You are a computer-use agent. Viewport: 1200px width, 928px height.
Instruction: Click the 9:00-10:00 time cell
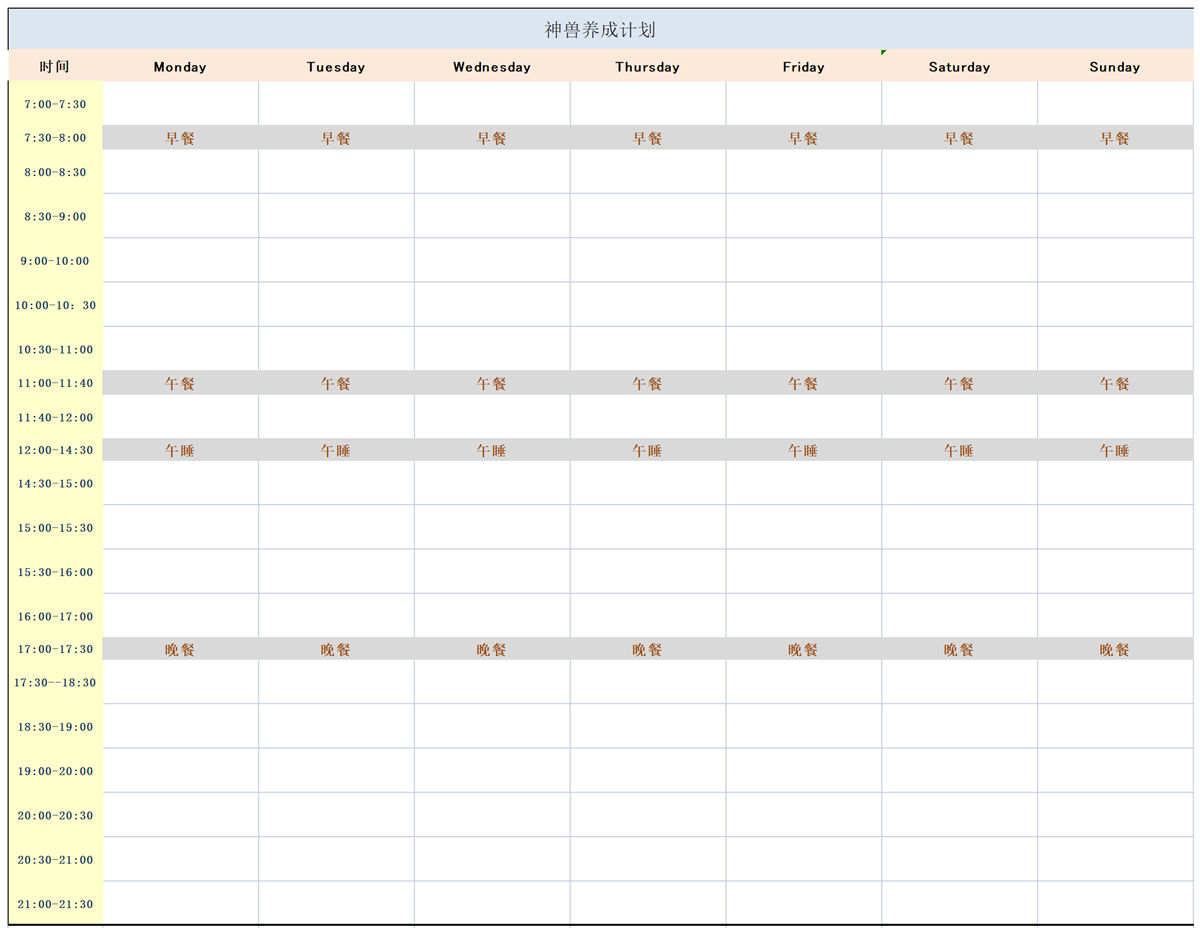(x=55, y=260)
